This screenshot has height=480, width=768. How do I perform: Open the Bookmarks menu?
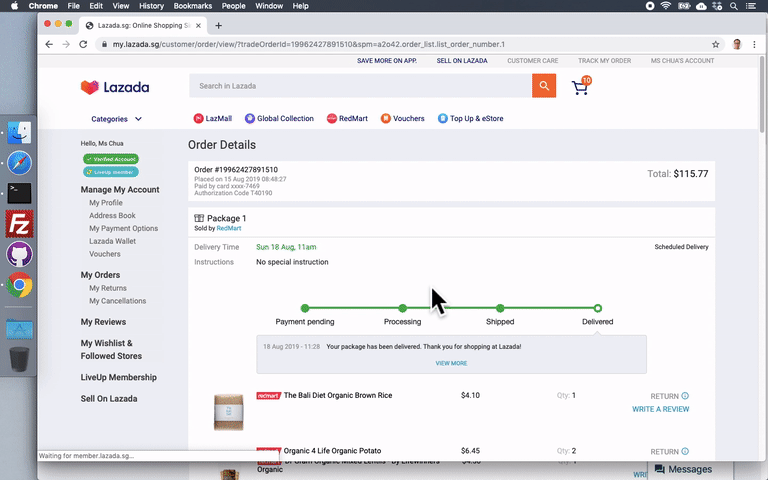[192, 6]
